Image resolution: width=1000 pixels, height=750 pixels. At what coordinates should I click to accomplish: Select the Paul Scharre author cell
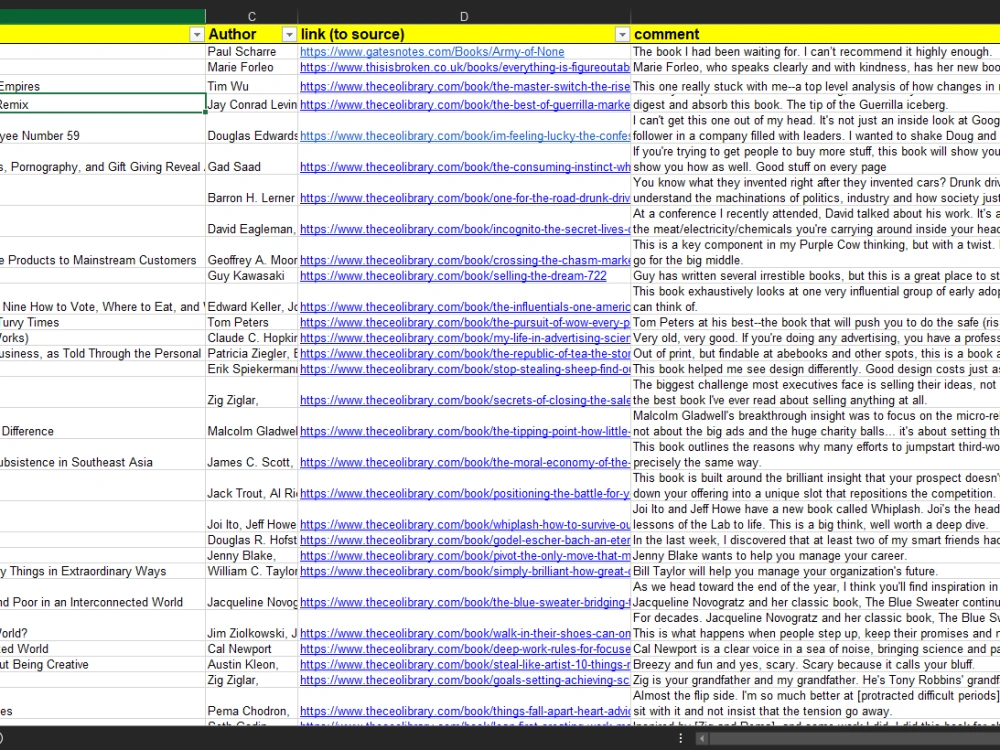[251, 52]
